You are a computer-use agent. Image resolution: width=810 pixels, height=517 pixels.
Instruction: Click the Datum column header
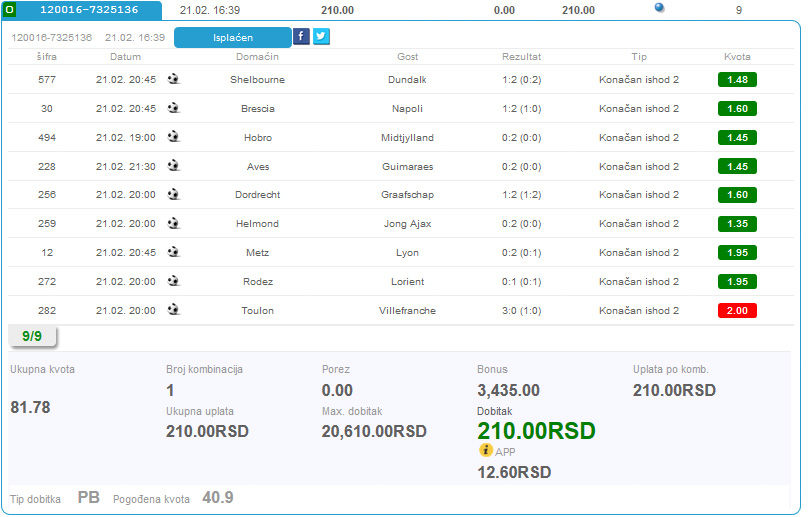(126, 57)
